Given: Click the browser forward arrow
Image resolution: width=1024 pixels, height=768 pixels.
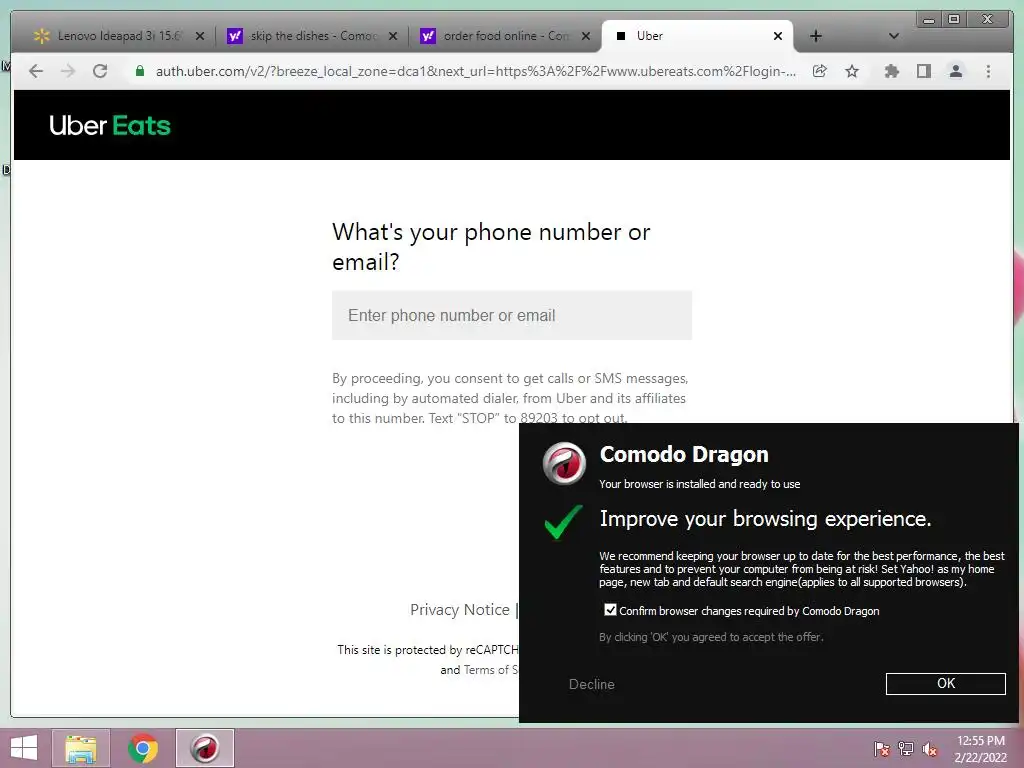Looking at the screenshot, I should (68, 71).
